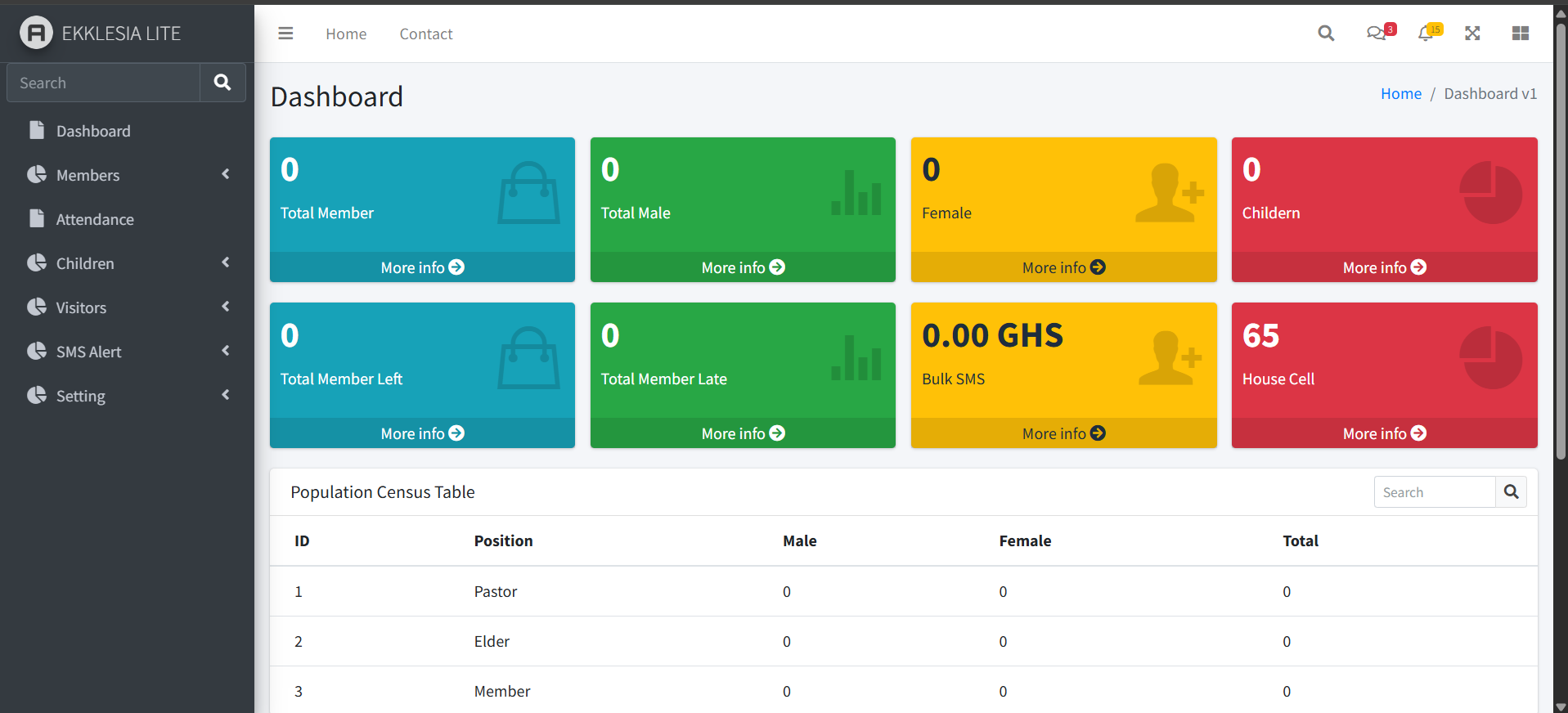Viewport: 1568px width, 713px height.
Task: Click the Male column header
Action: pyautogui.click(x=799, y=540)
